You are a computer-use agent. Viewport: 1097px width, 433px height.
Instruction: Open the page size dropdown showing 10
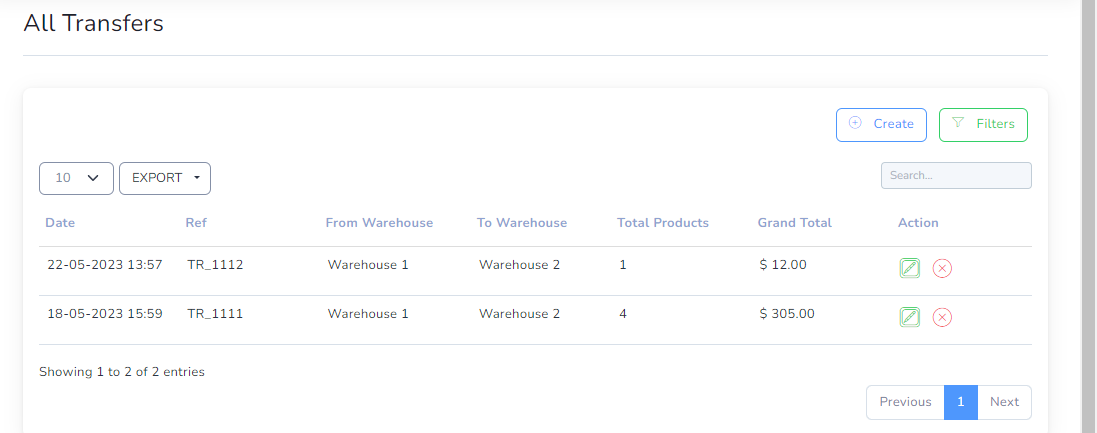[76, 178]
